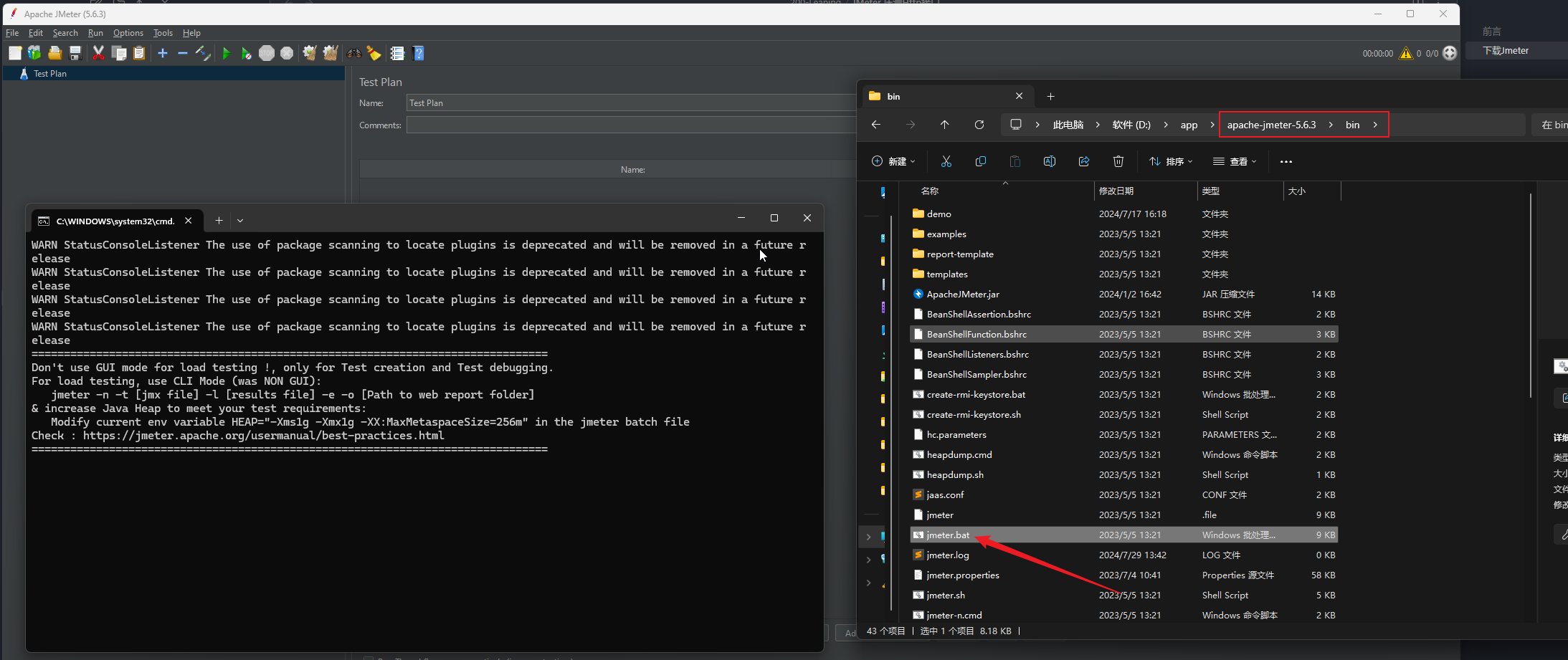Open 排序 sort dropdown in Explorer
Image resolution: width=1568 pixels, height=660 pixels.
pos(1171,161)
